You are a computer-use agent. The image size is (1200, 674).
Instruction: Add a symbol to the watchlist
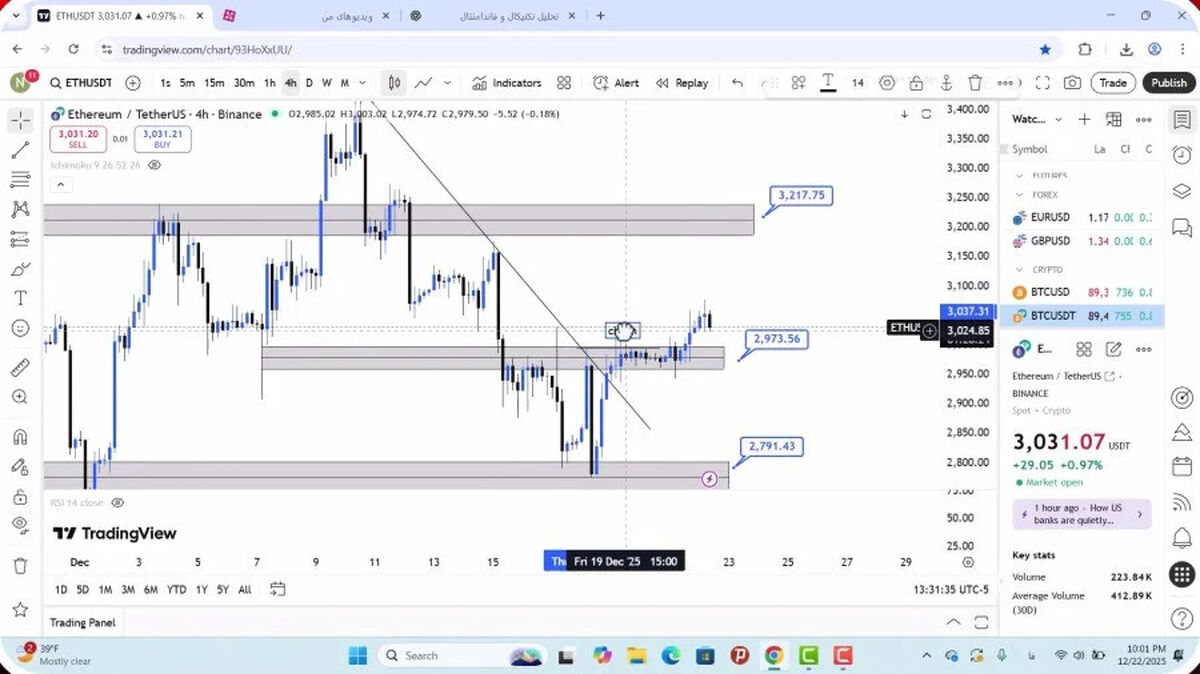click(x=1084, y=119)
